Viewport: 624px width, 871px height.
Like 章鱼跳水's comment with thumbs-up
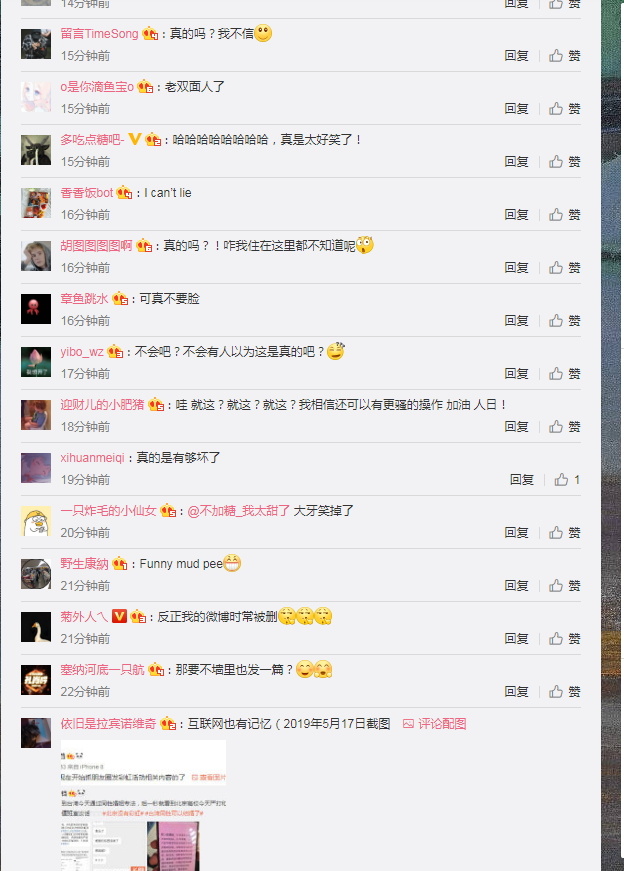click(565, 321)
